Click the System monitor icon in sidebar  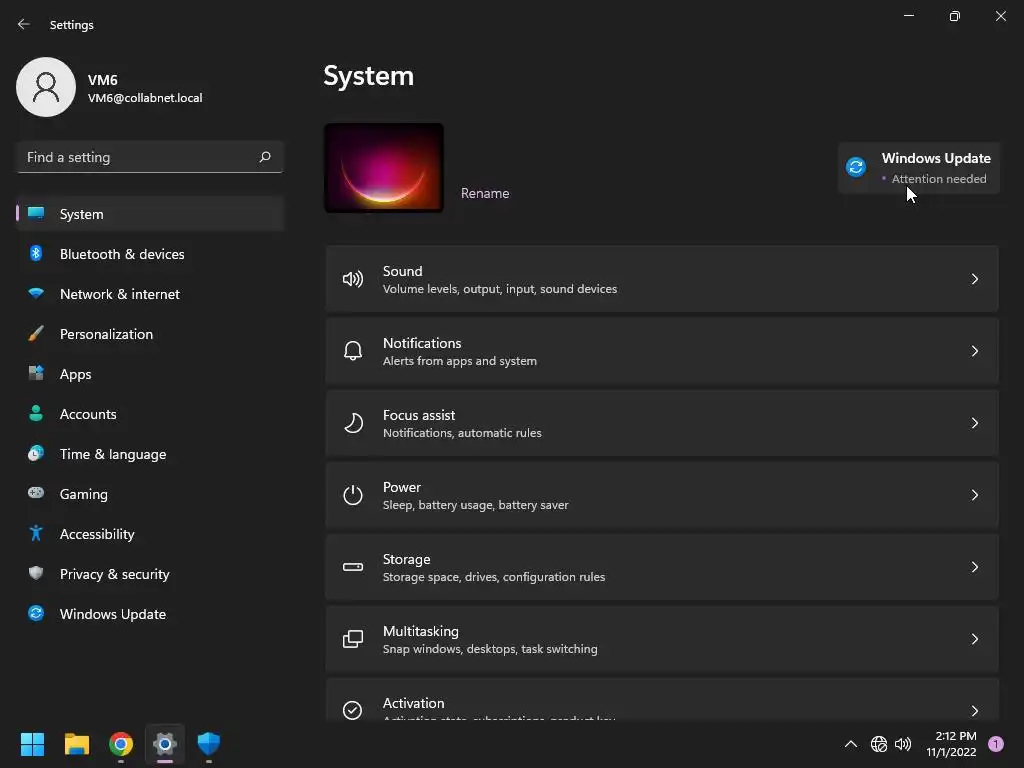tap(36, 214)
